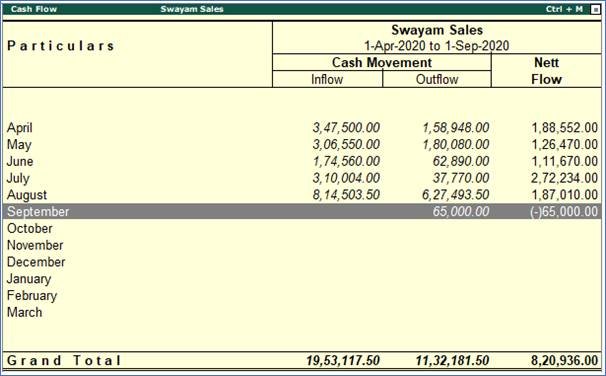
Task: Click July nett flow 2,72,234.00
Action: 565,178
